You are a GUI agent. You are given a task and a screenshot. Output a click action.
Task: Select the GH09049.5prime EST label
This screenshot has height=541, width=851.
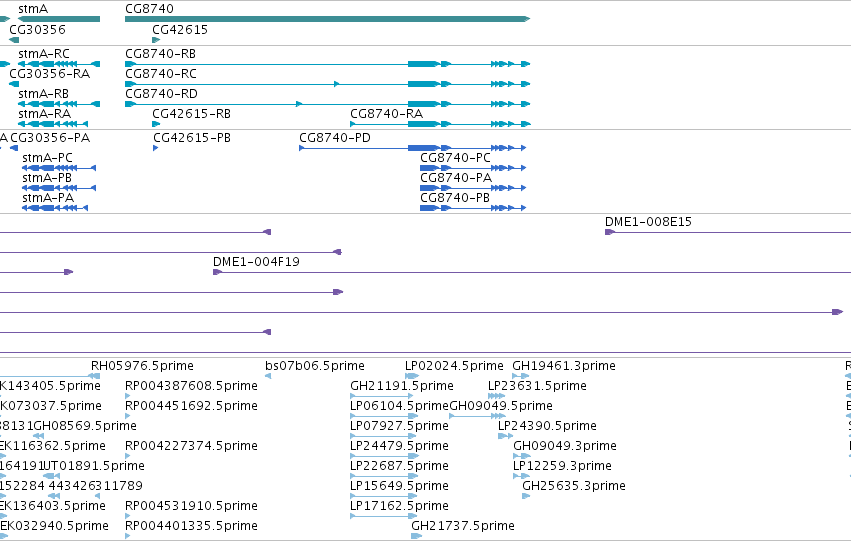point(501,406)
